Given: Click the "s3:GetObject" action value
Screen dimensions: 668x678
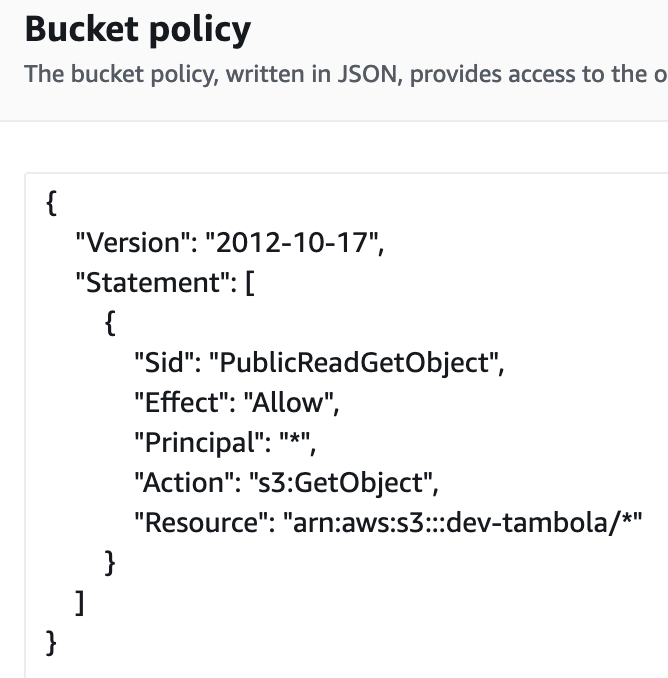Looking at the screenshot, I should (x=335, y=483).
